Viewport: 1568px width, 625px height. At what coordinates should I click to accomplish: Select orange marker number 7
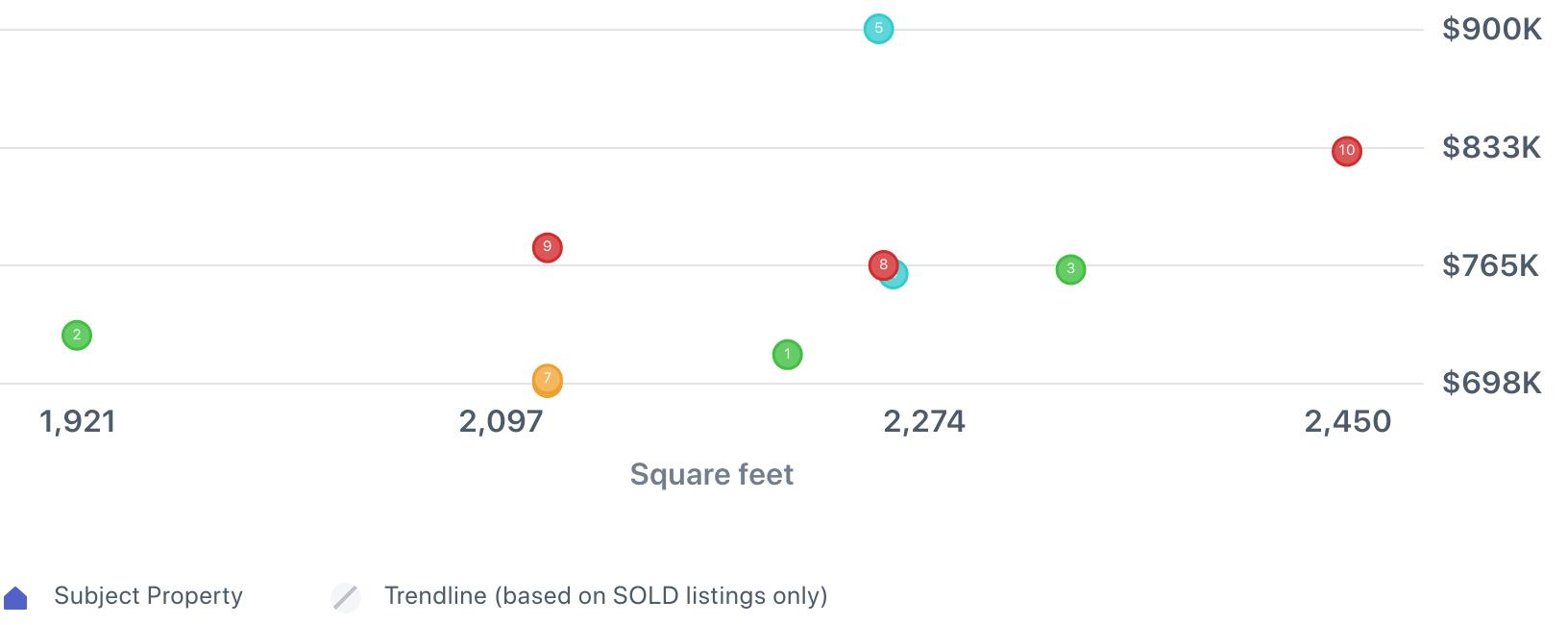[547, 380]
